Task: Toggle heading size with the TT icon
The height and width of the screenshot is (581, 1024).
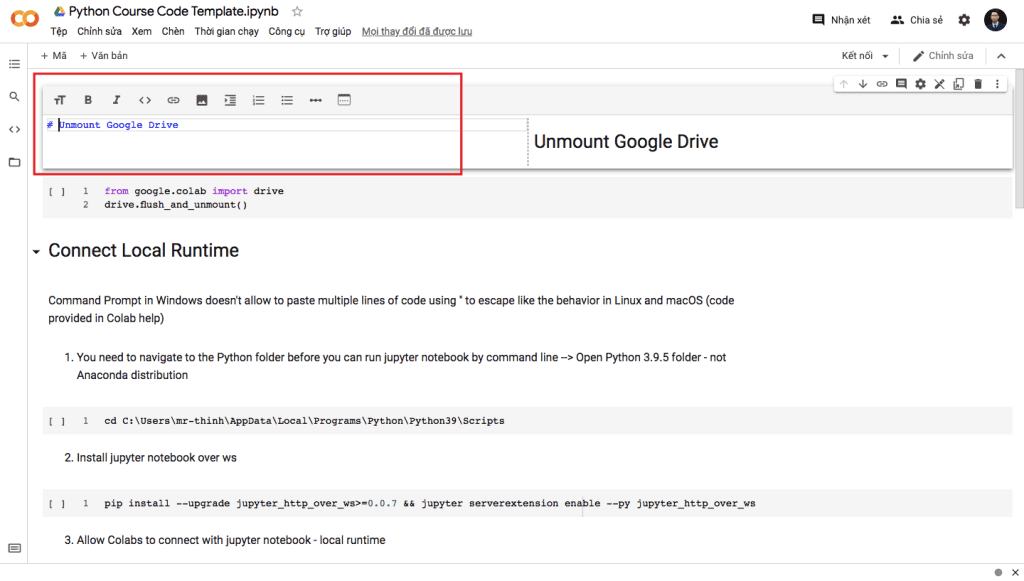Action: [x=60, y=100]
